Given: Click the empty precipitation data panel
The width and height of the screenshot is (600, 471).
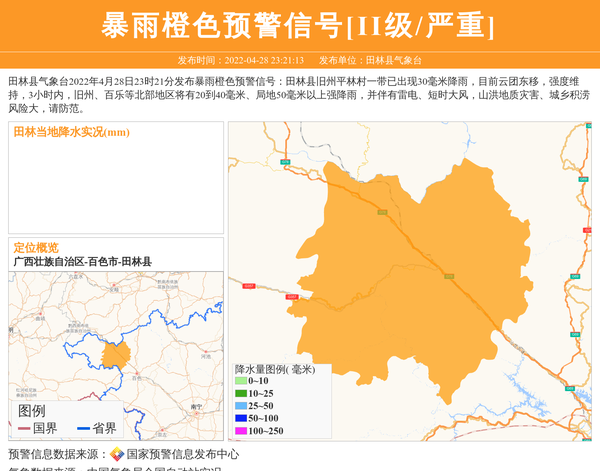Looking at the screenshot, I should pos(116,188).
